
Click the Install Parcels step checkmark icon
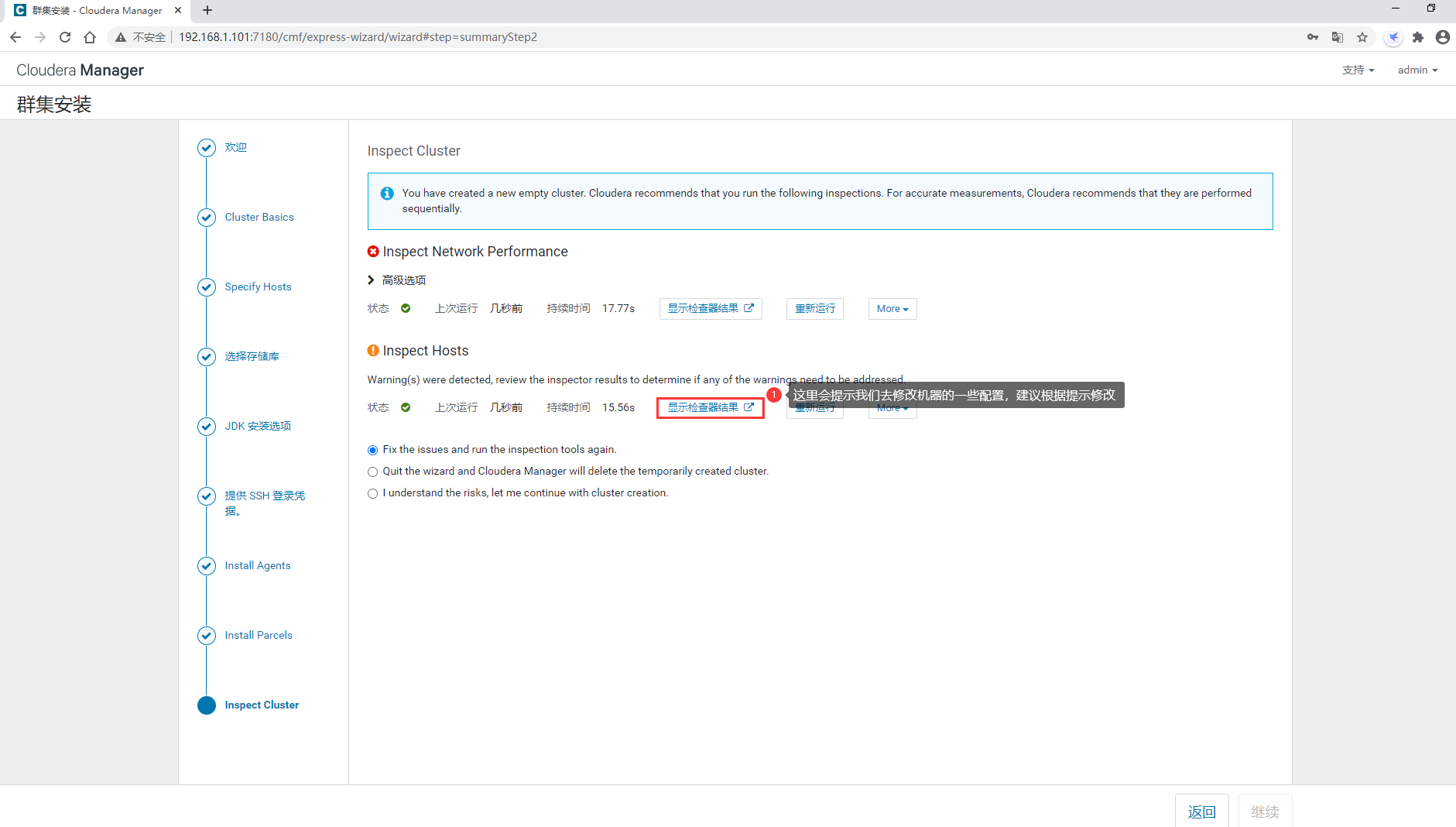[x=207, y=636]
